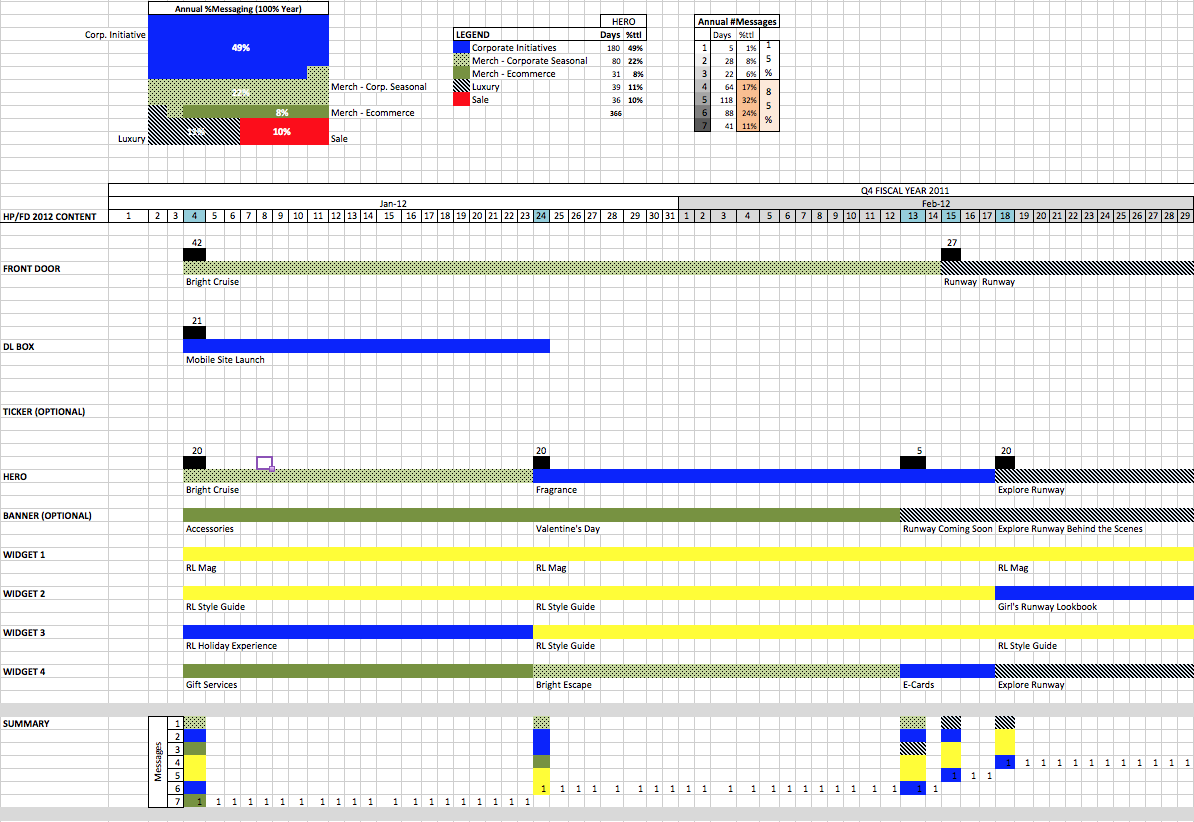Select the dotted Merch - Corporate Seasonal legend swatch
Screen dimensions: 1194x822
click(461, 60)
